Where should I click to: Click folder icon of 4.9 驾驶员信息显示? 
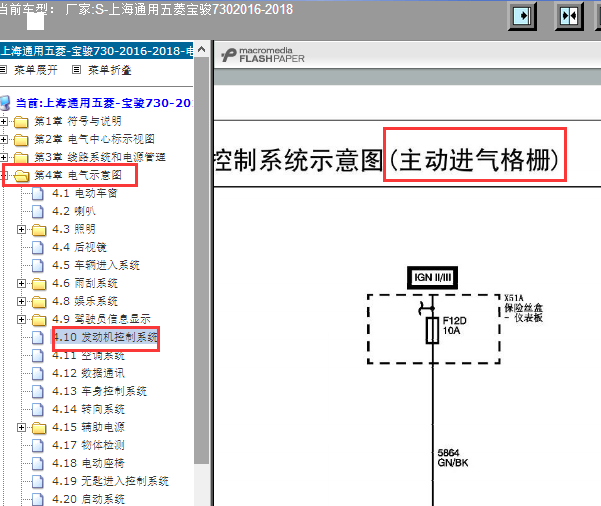pyautogui.click(x=39, y=320)
